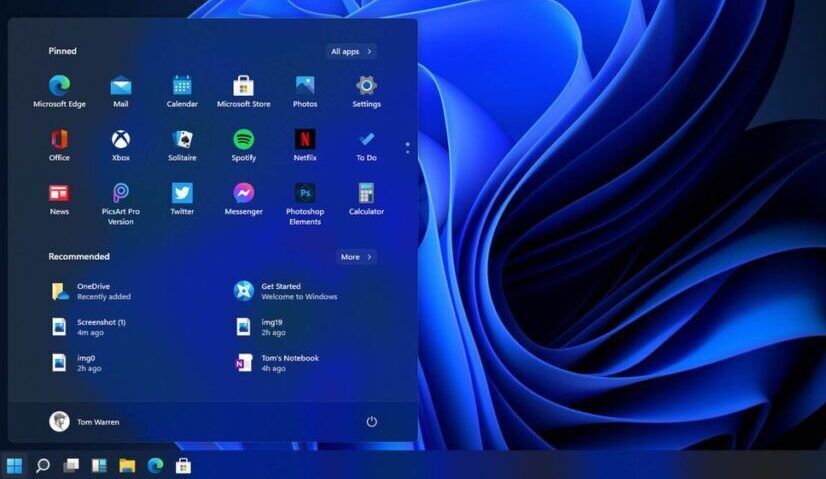Open Microsoft Store from pinned apps

tap(243, 92)
